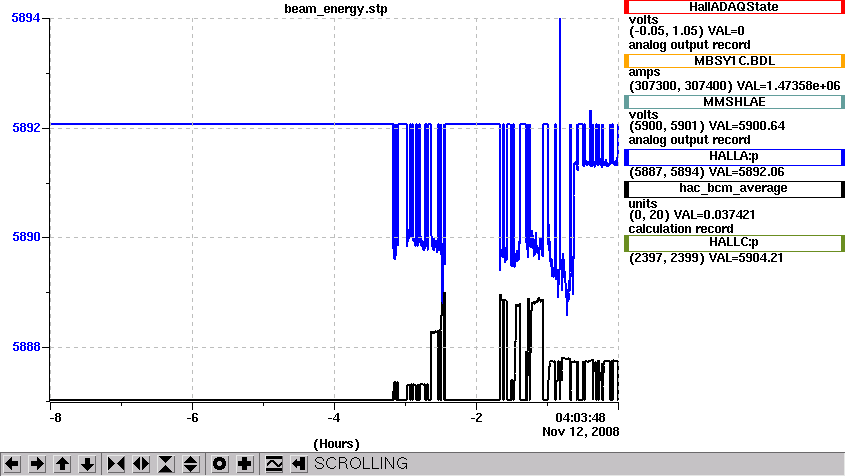
Task: Click the MMSHLAE value text VAL=5900.64
Action: coord(747,126)
